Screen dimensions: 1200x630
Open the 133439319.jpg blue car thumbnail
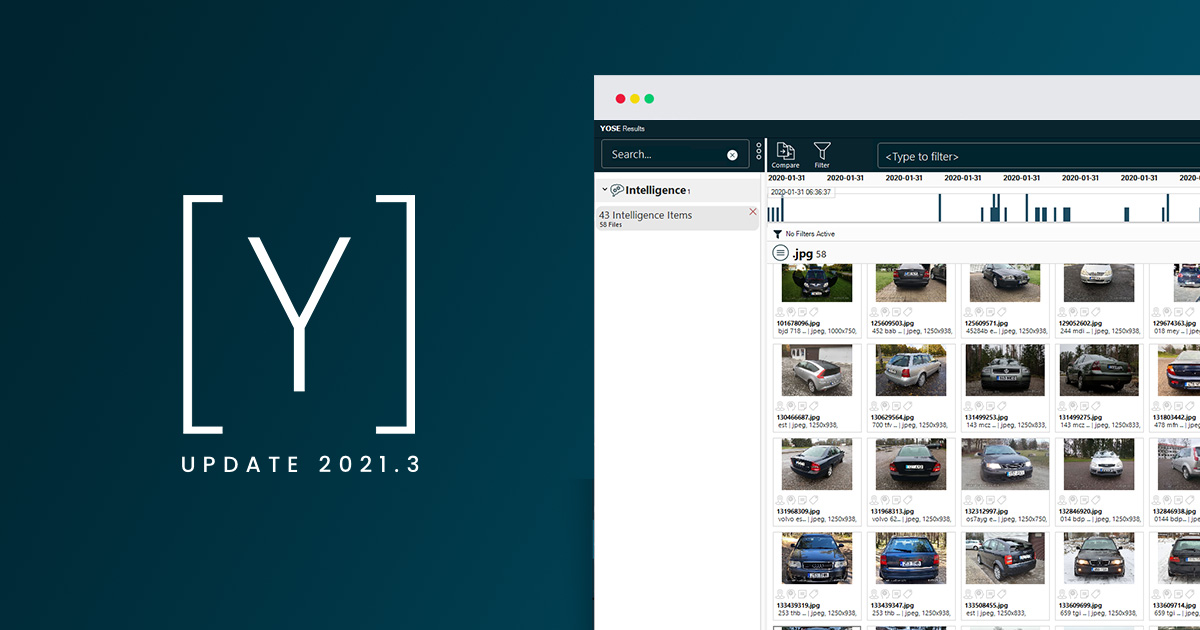(817, 558)
